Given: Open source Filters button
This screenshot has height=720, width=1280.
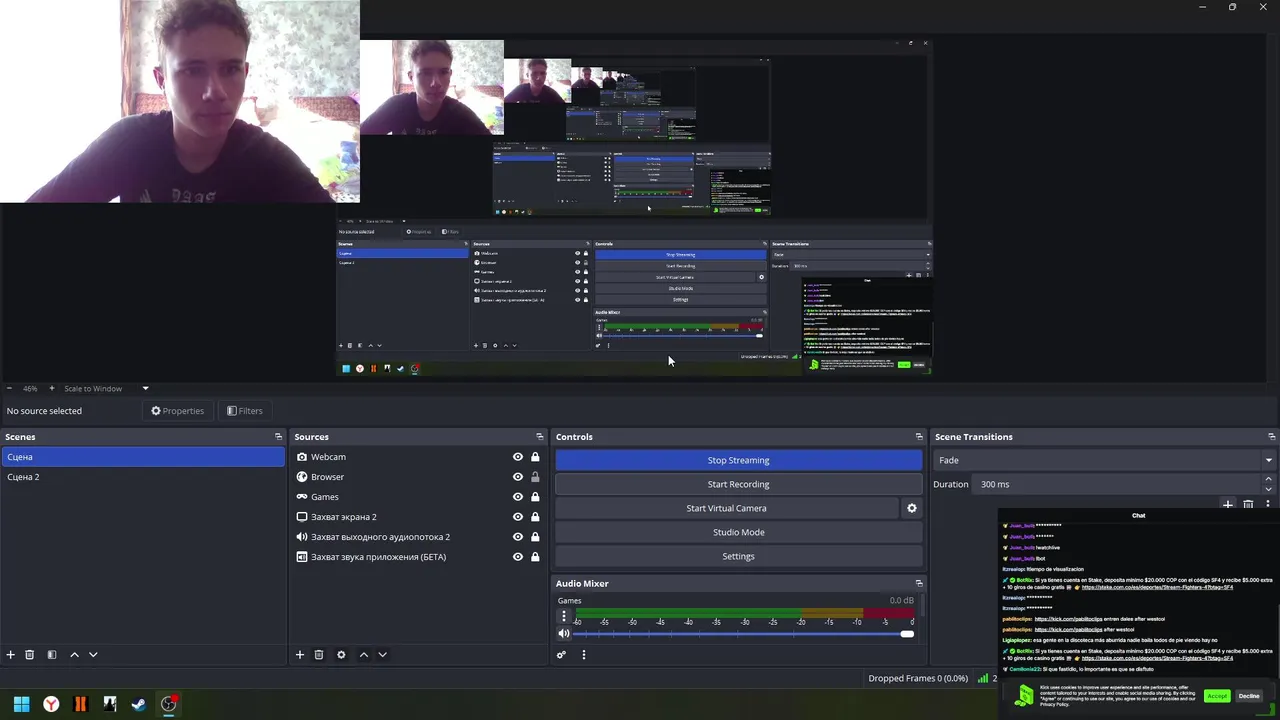Looking at the screenshot, I should tap(244, 411).
